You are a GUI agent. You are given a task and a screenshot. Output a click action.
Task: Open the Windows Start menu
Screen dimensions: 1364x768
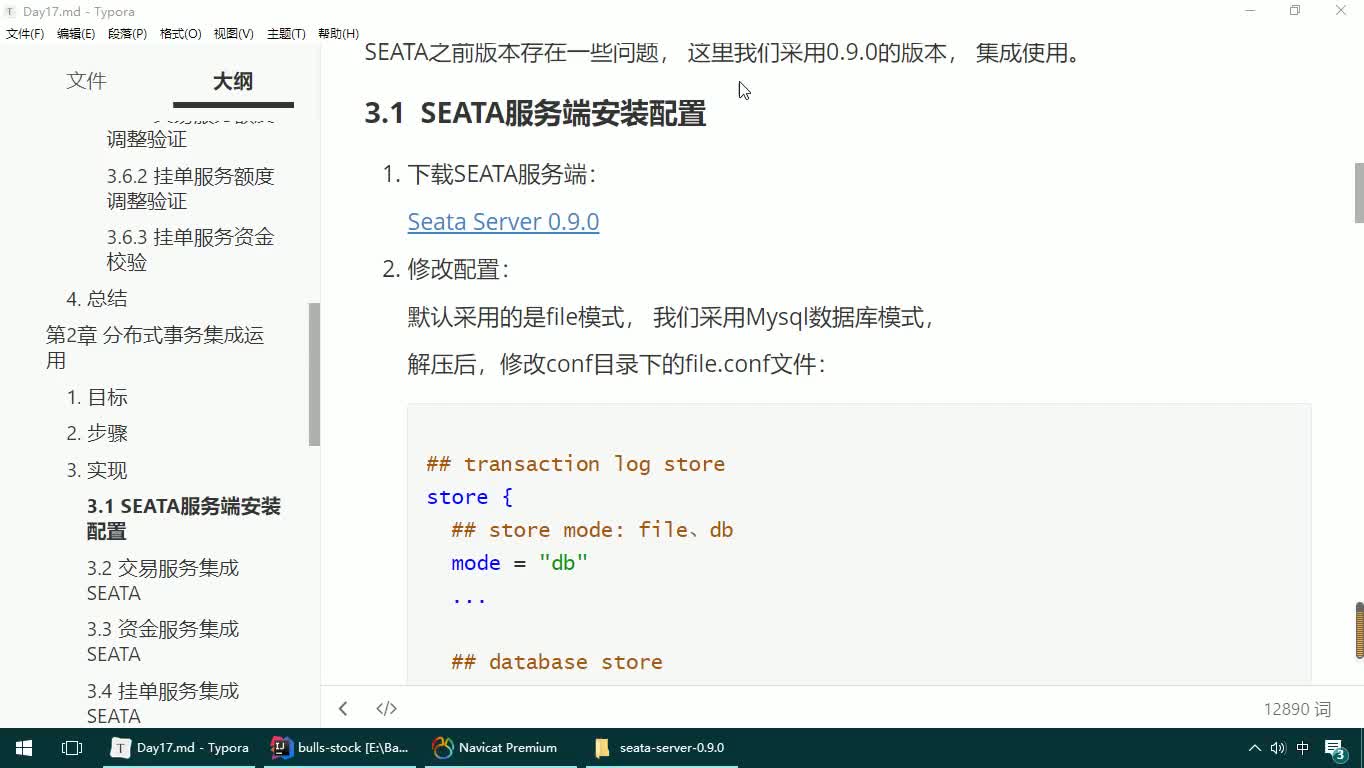pyautogui.click(x=24, y=747)
